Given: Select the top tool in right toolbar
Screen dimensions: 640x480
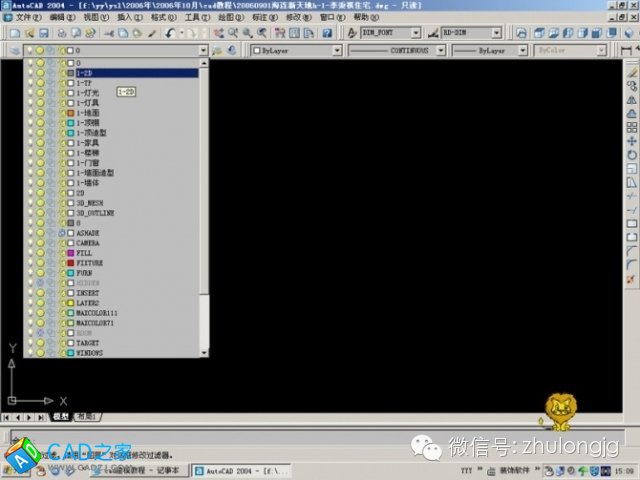Looking at the screenshot, I should tap(631, 71).
